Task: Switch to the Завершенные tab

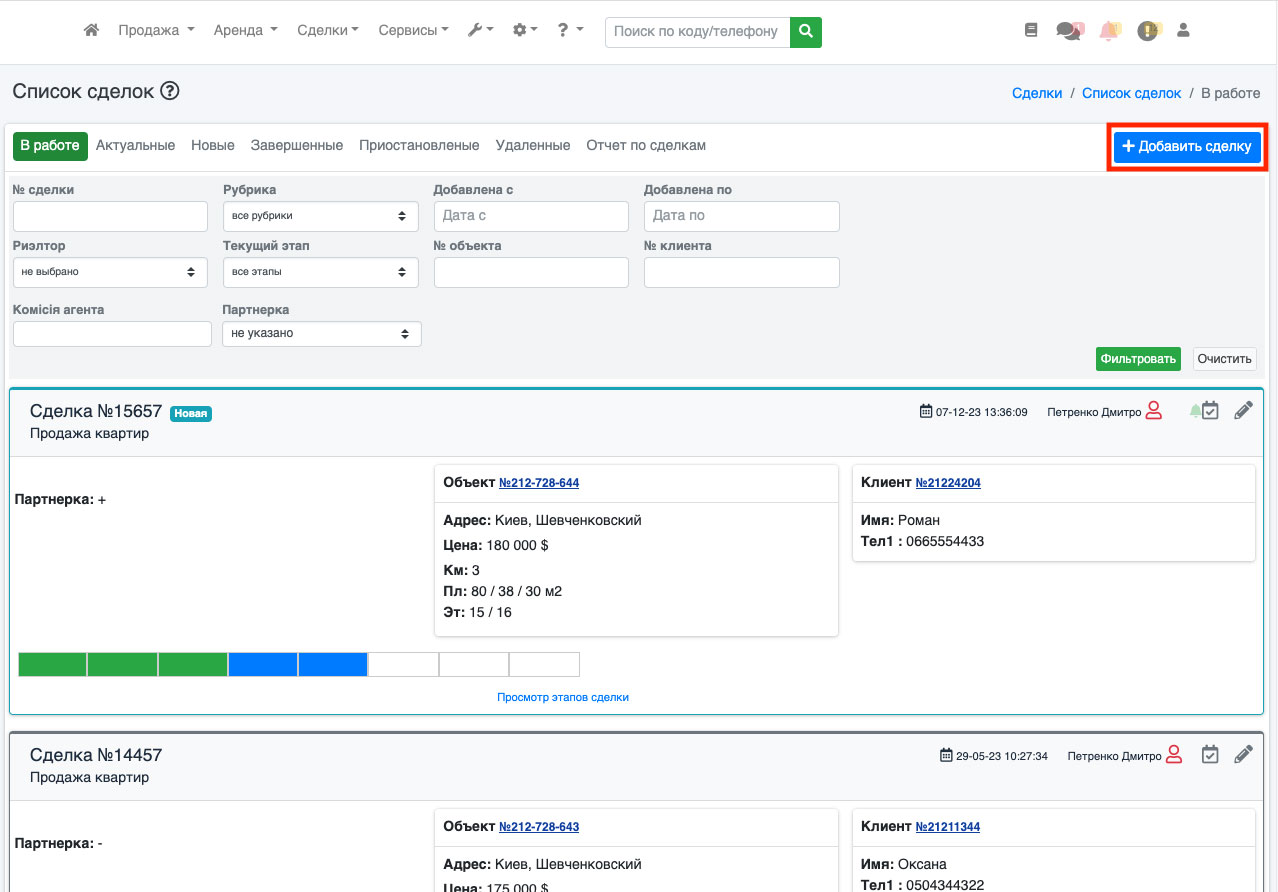Action: tap(297, 146)
